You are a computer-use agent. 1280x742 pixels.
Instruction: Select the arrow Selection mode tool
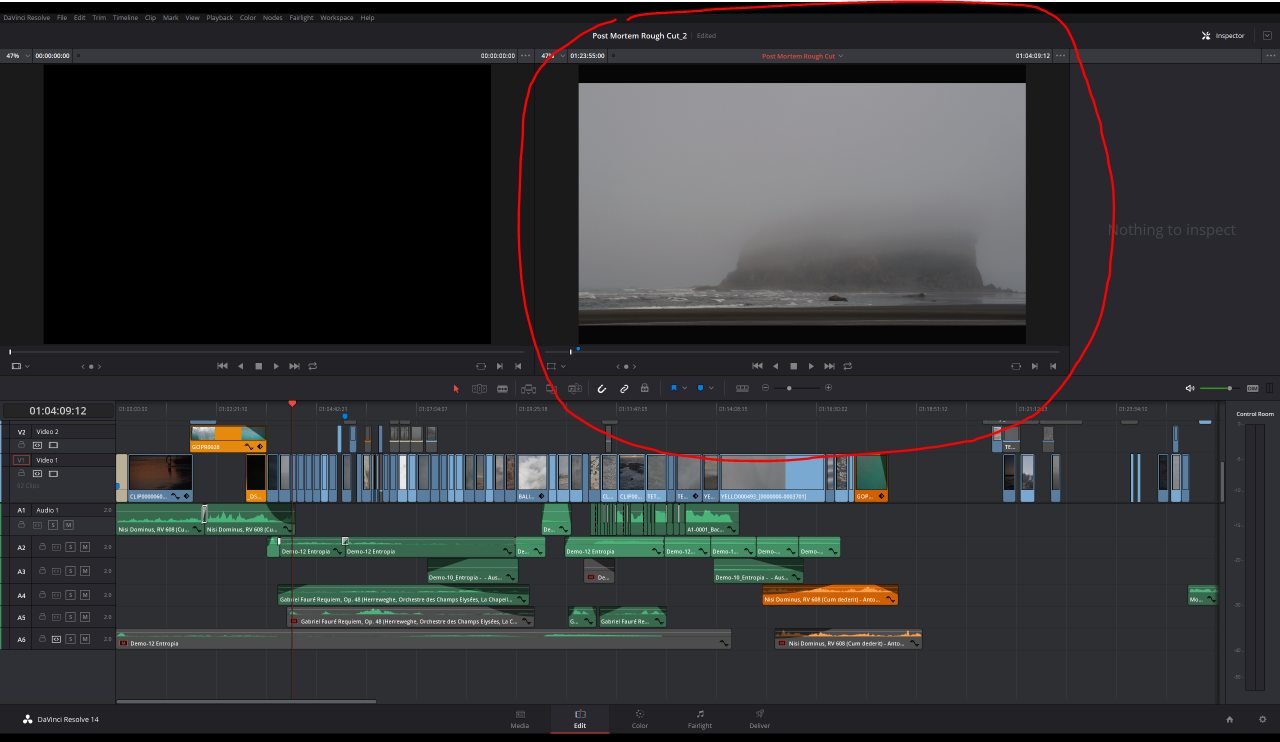pos(456,388)
